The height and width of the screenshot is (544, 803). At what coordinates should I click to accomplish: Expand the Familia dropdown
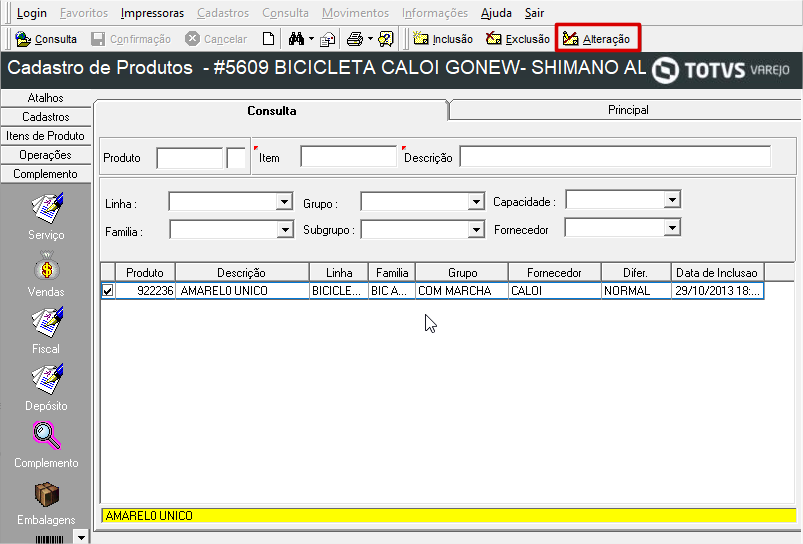click(x=285, y=229)
